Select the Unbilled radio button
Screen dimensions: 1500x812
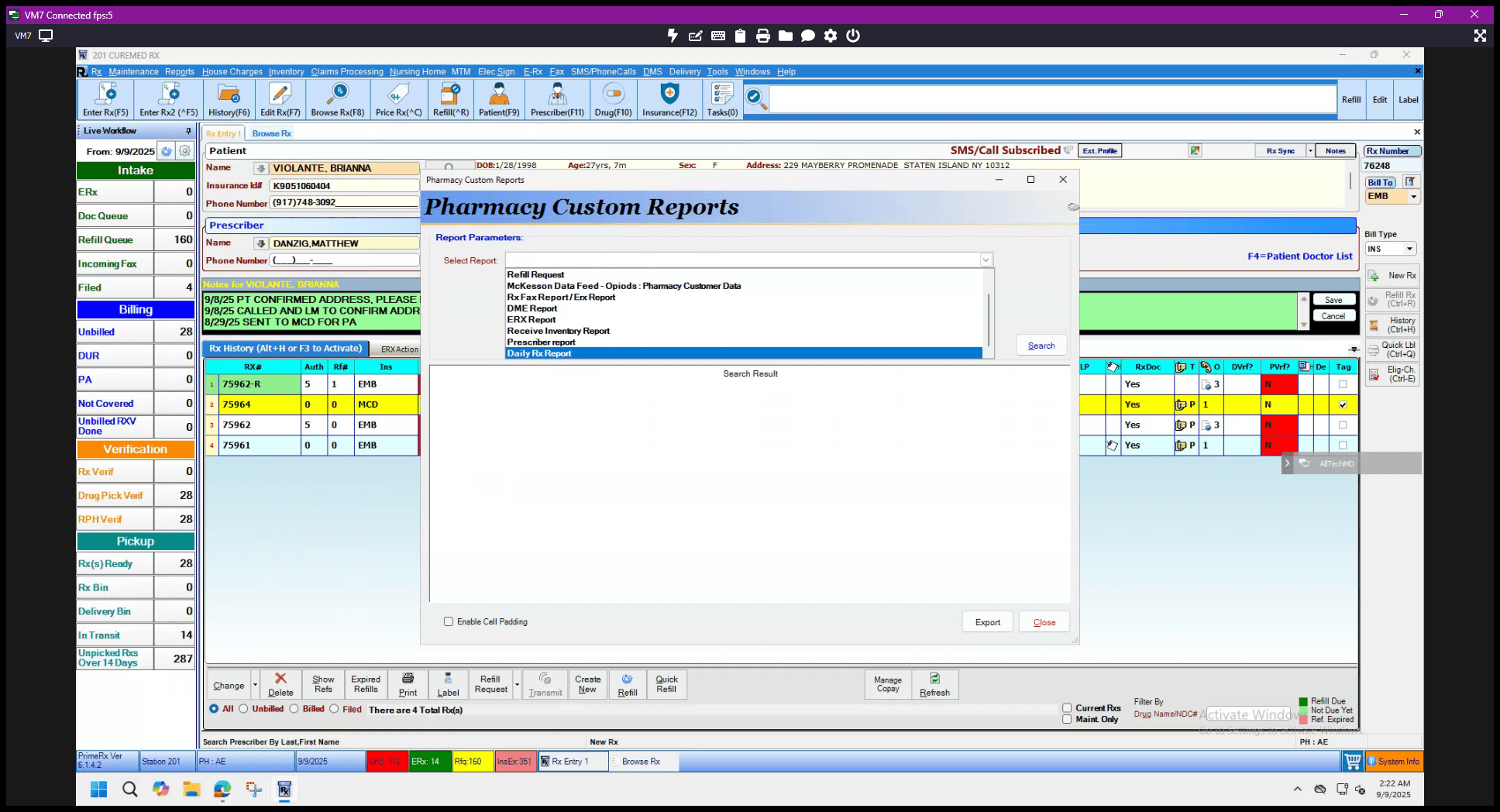243,709
